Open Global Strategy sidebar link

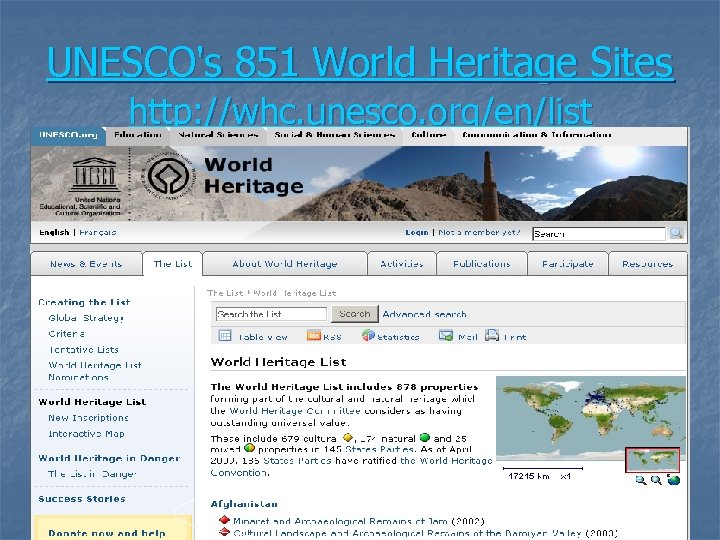[x=86, y=318]
